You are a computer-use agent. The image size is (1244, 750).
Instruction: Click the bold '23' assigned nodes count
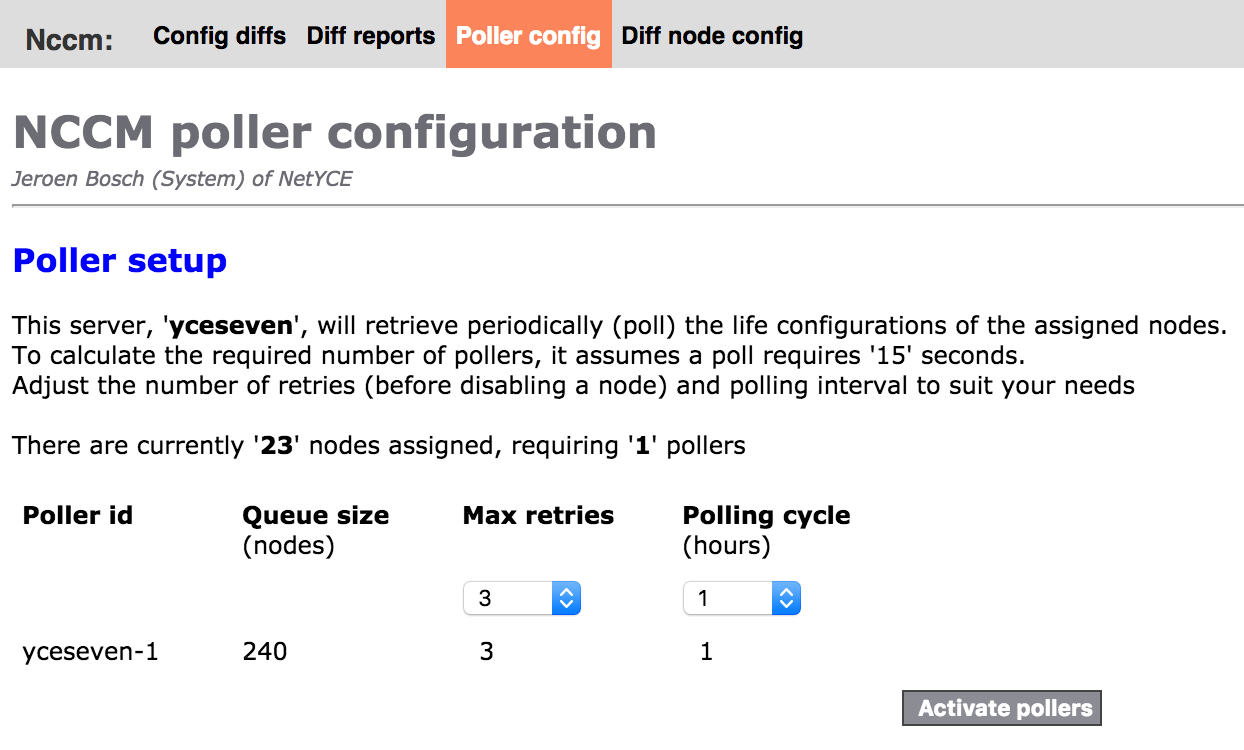tap(276, 446)
